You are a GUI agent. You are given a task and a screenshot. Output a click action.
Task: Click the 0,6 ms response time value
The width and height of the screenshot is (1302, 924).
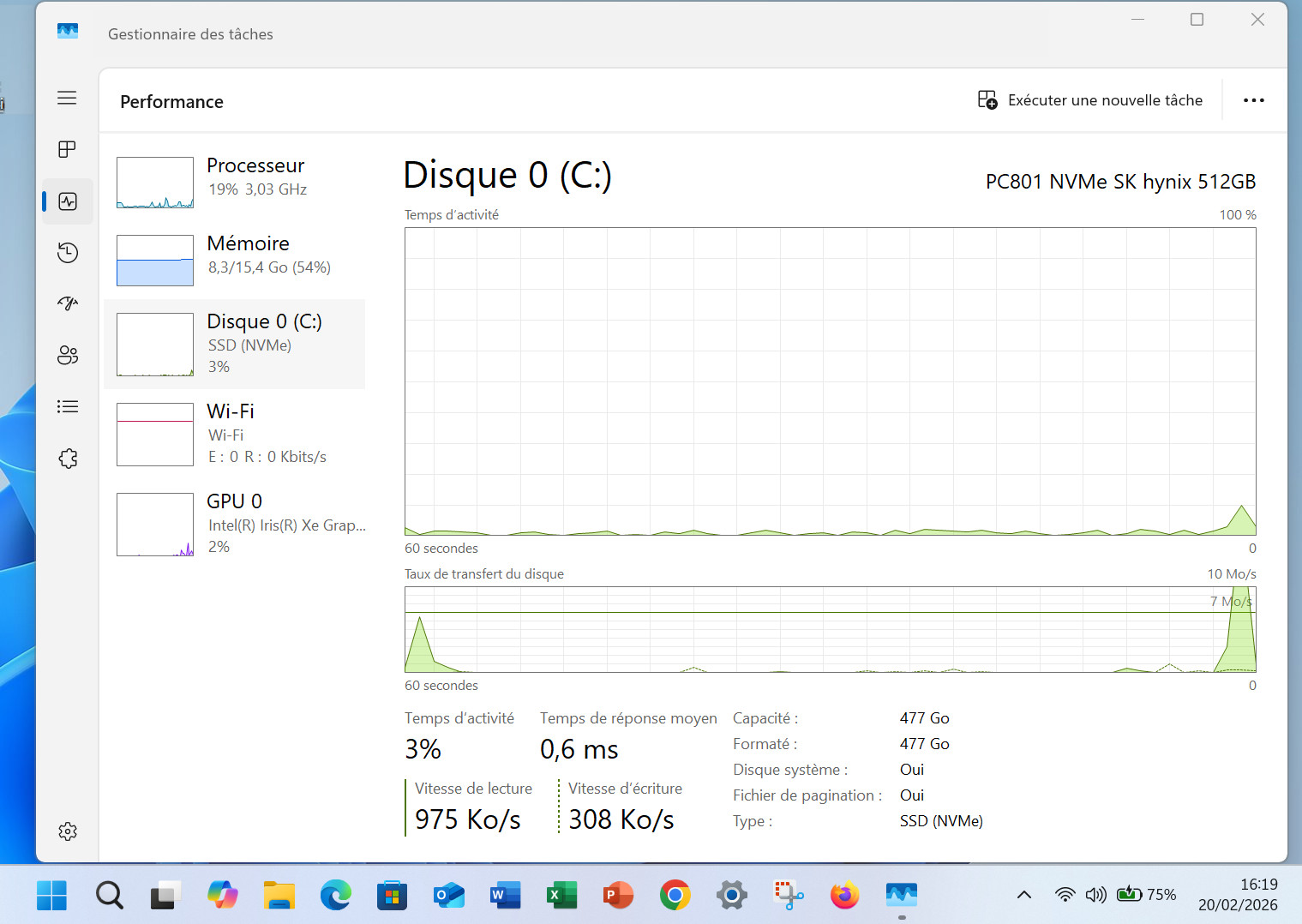pyautogui.click(x=579, y=750)
